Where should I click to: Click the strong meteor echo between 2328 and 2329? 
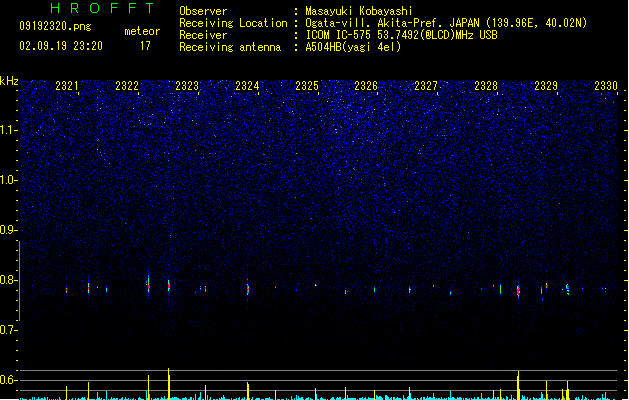(518, 290)
